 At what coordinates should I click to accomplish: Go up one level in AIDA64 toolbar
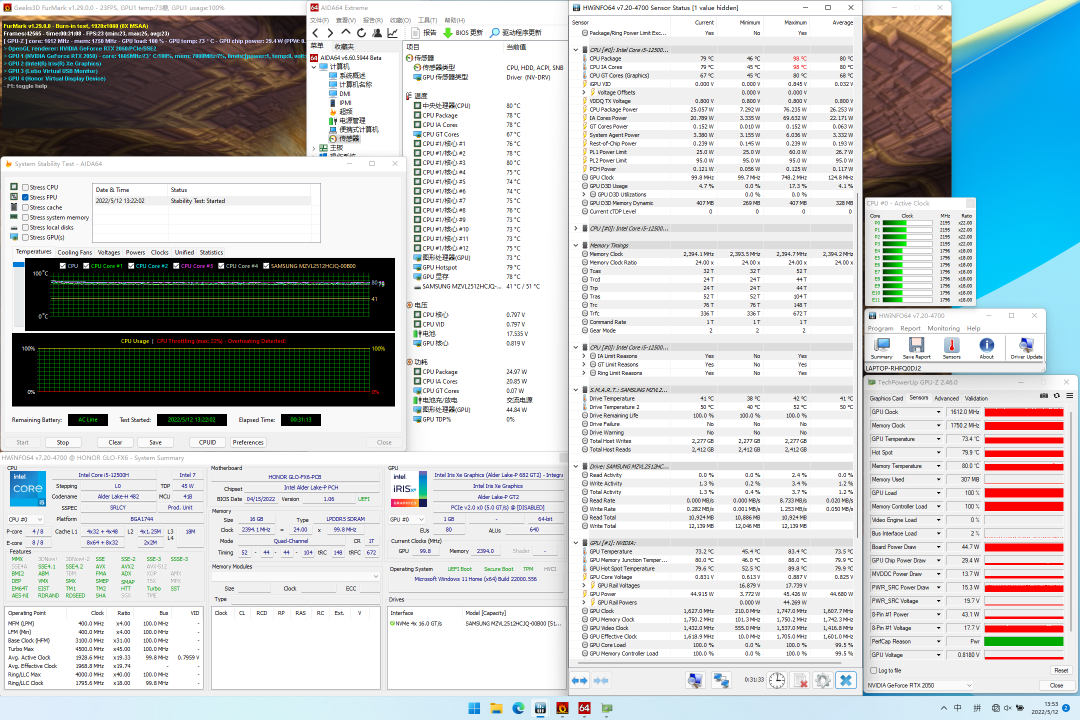[x=346, y=32]
